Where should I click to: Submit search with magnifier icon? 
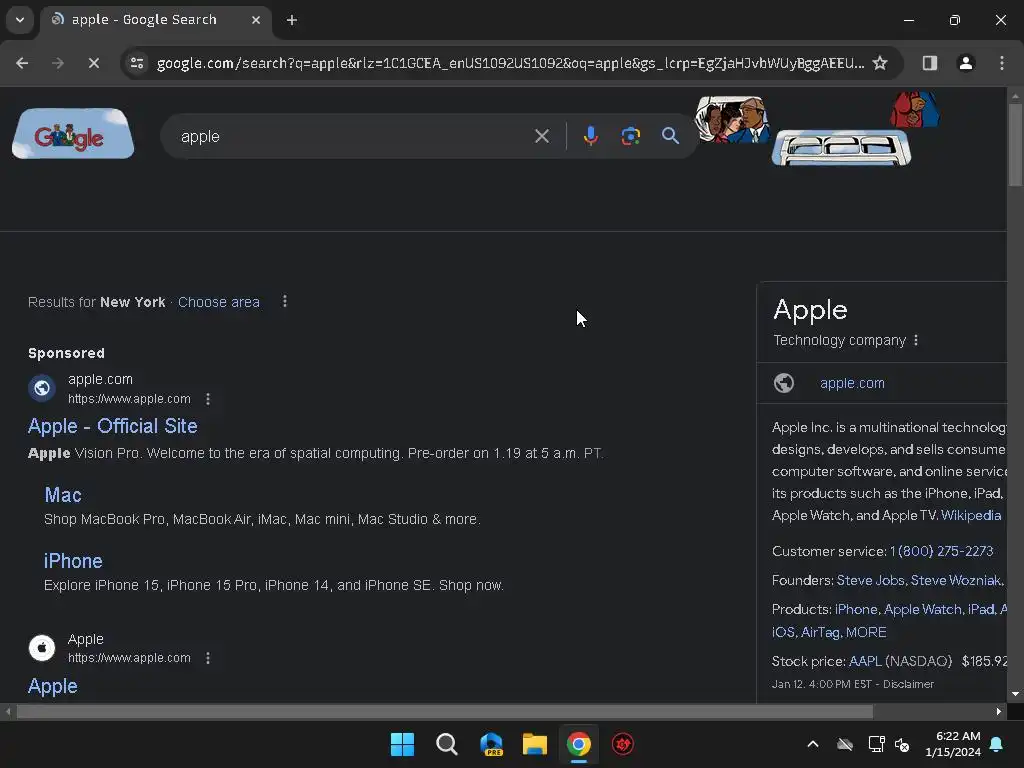(x=670, y=136)
